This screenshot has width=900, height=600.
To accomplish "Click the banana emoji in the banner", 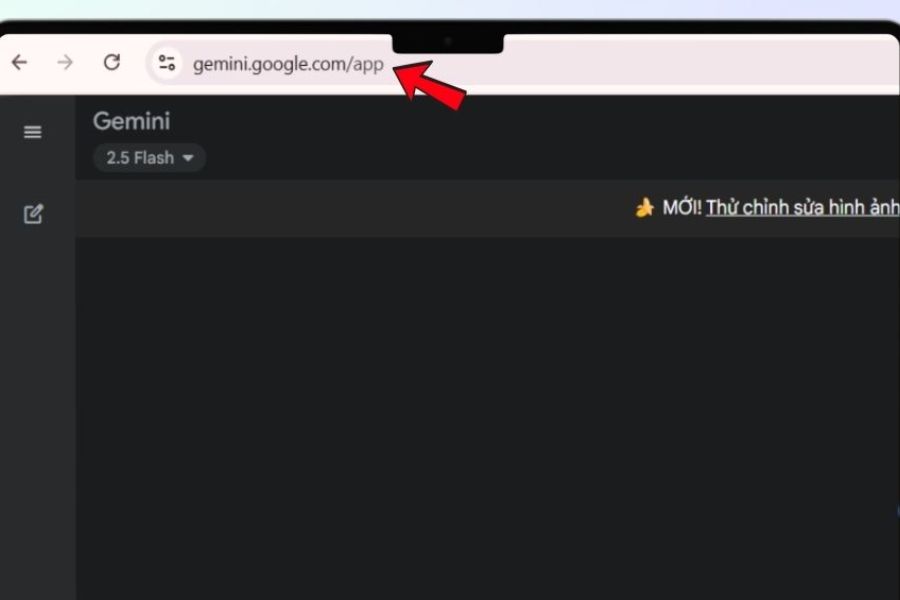I will click(645, 207).
